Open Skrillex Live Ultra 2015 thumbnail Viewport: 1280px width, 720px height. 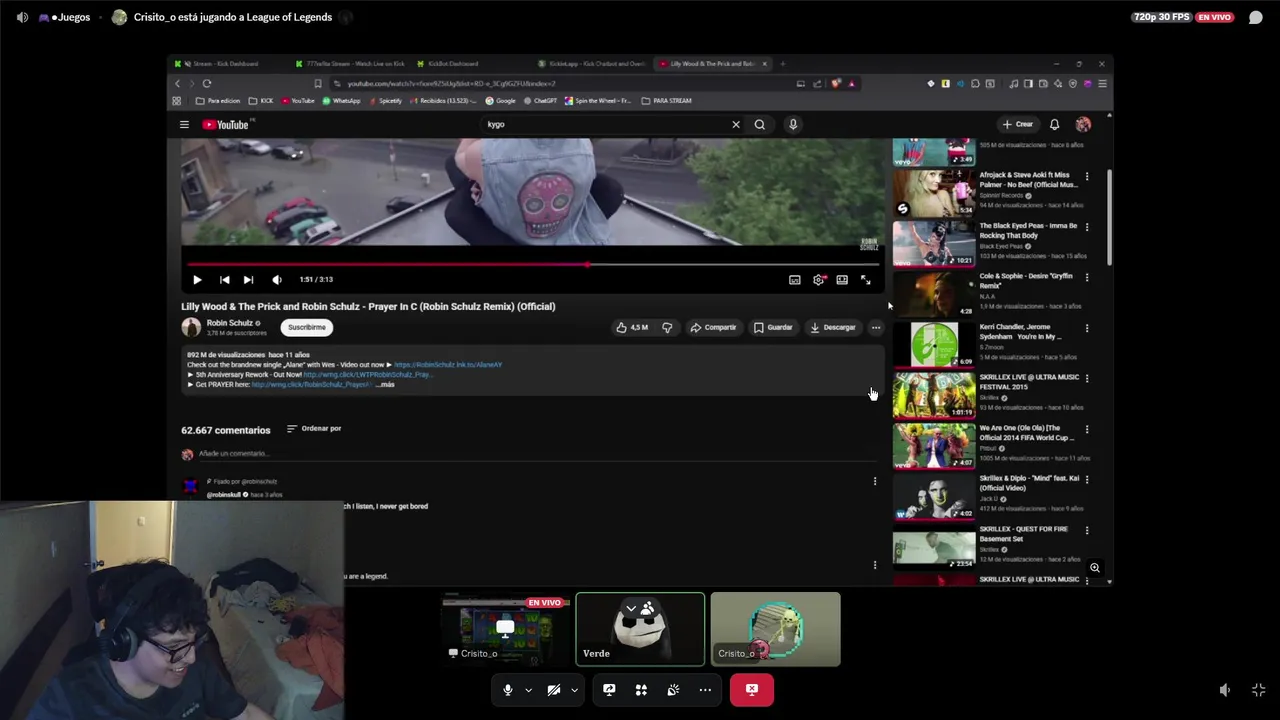(934, 395)
